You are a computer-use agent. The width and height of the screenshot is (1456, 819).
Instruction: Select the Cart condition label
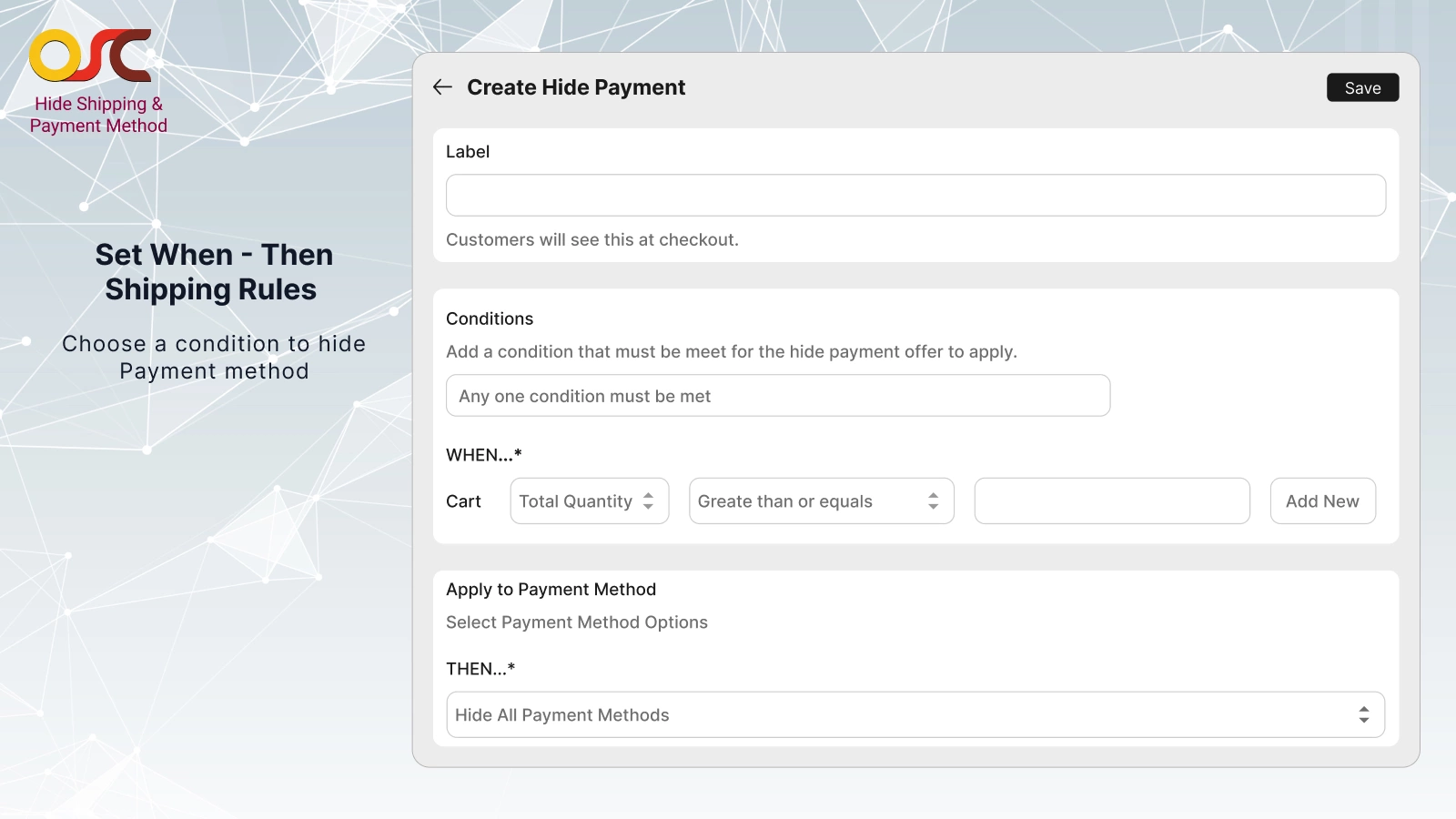tap(463, 500)
